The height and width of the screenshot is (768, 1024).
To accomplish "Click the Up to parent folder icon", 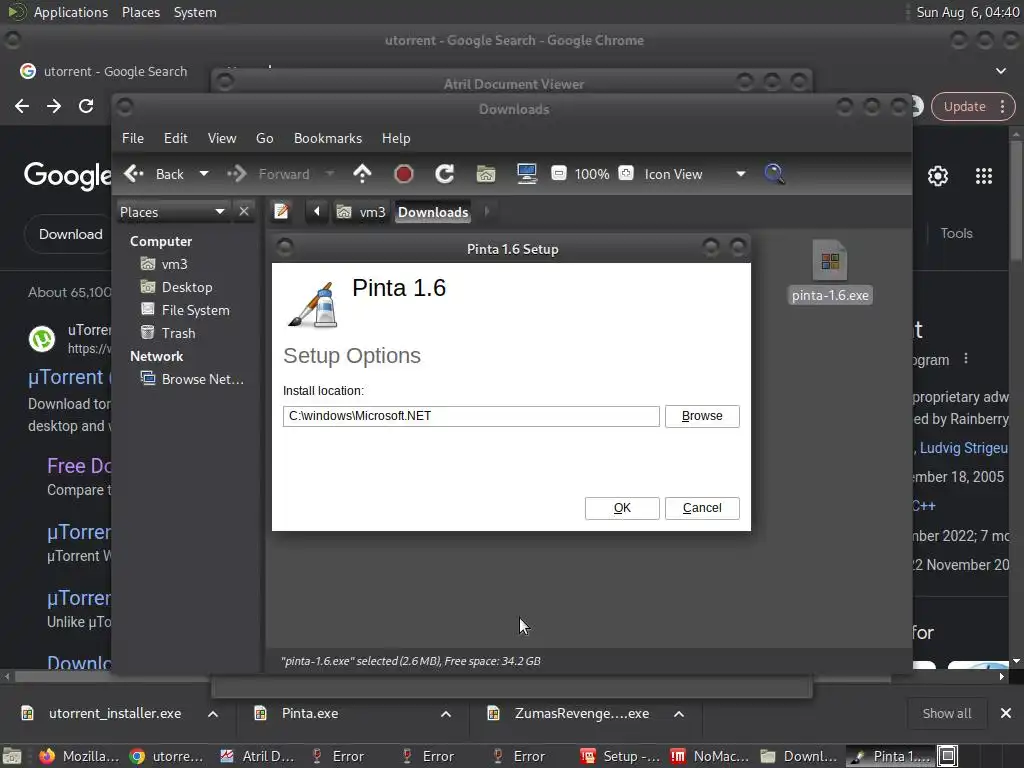I will pyautogui.click(x=362, y=174).
